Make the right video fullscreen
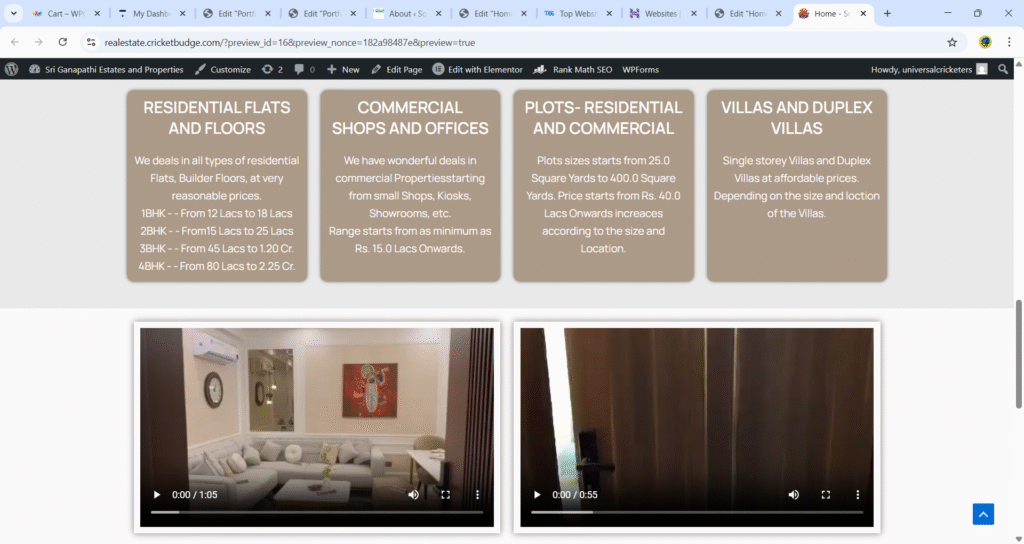This screenshot has height=544, width=1024. (826, 495)
